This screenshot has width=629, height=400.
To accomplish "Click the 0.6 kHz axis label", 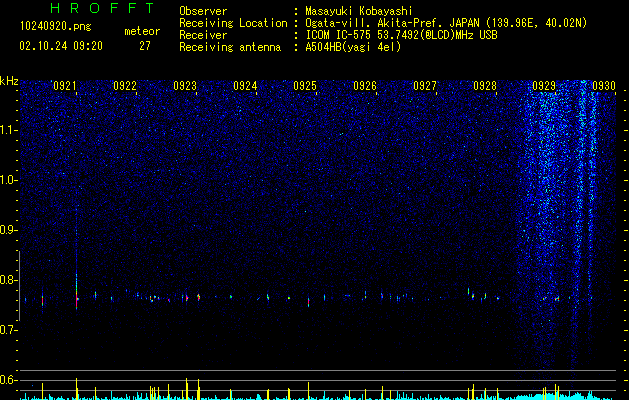I will [8, 380].
